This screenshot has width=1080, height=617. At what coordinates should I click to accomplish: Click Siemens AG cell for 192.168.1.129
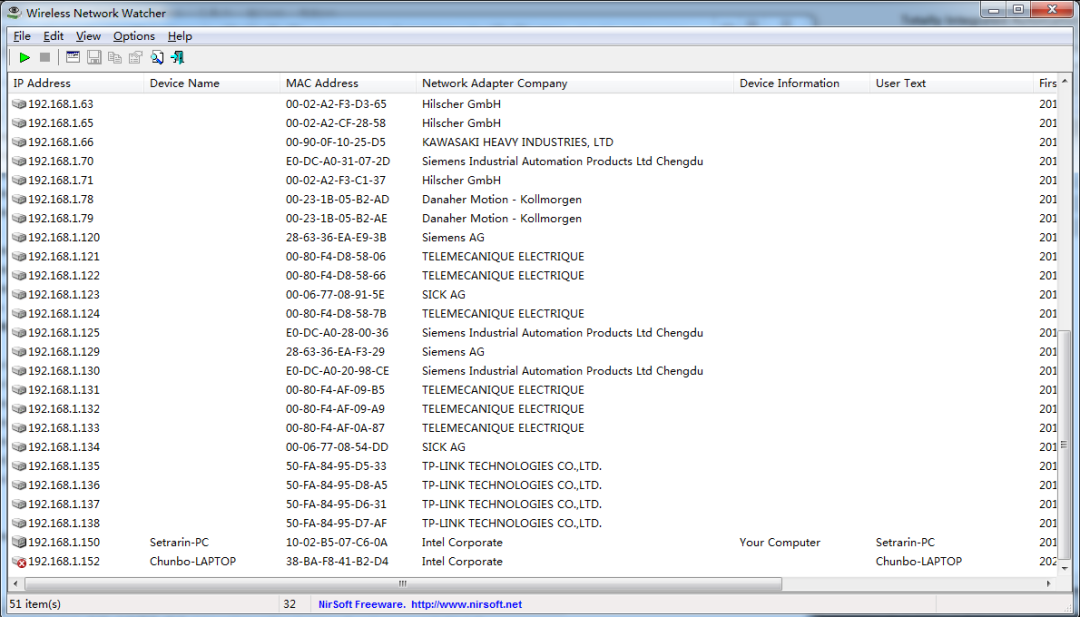point(453,352)
